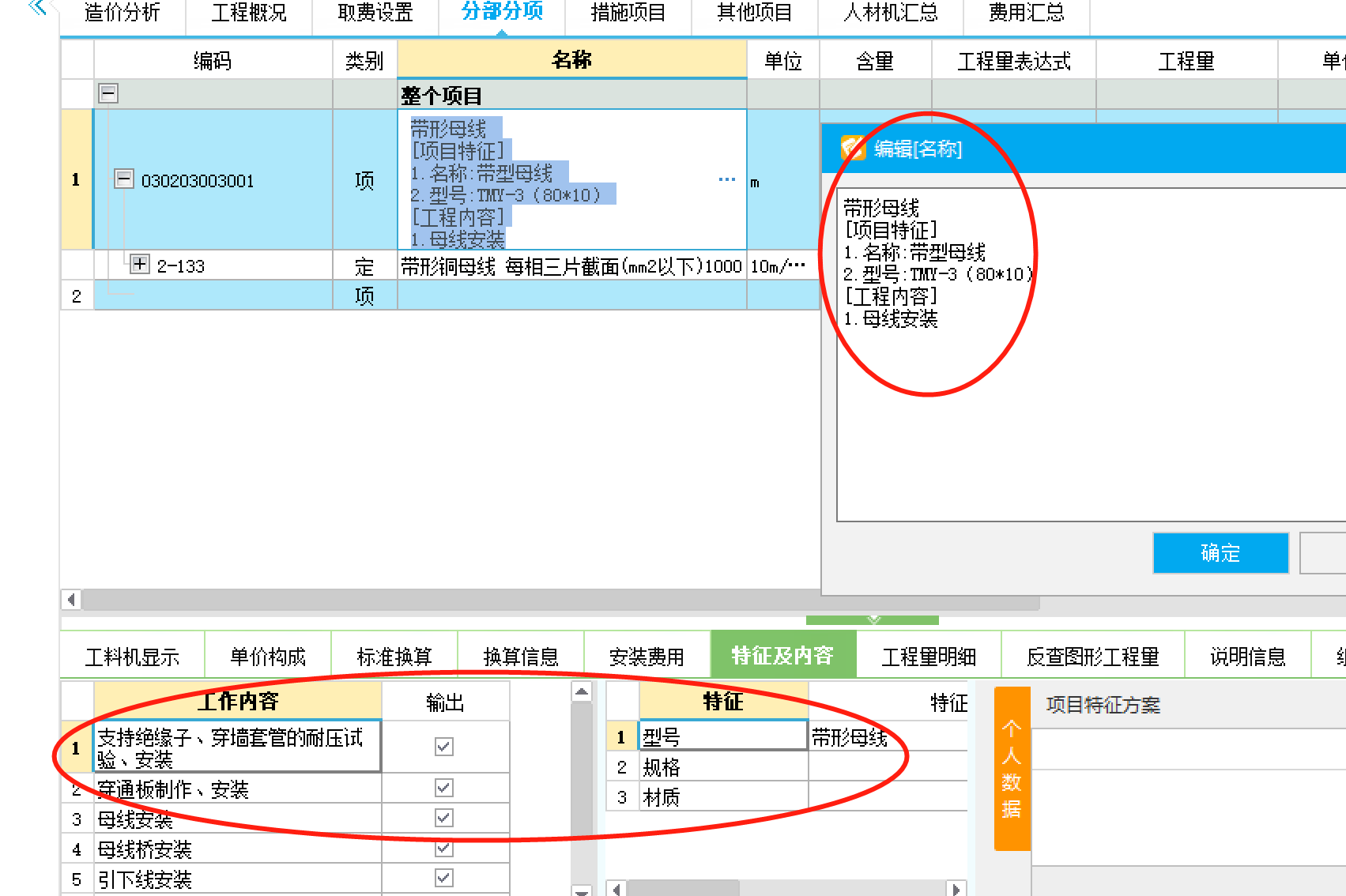Viewport: 1346px width, 896px height.
Task: Click feature table horizontal scrollbar right arrow
Action: click(x=956, y=888)
